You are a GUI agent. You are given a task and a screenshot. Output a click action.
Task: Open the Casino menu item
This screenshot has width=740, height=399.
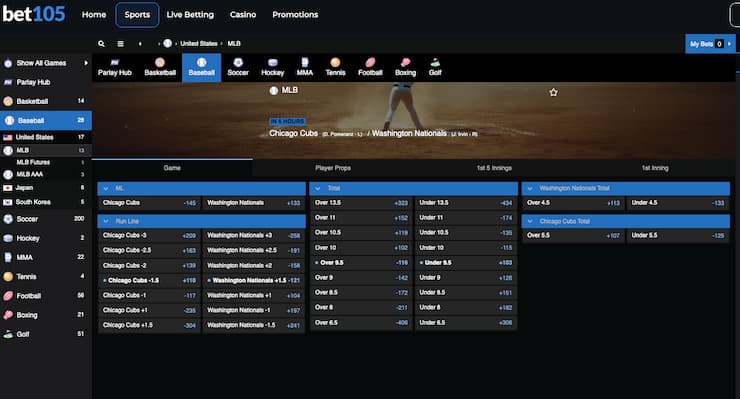tap(243, 15)
